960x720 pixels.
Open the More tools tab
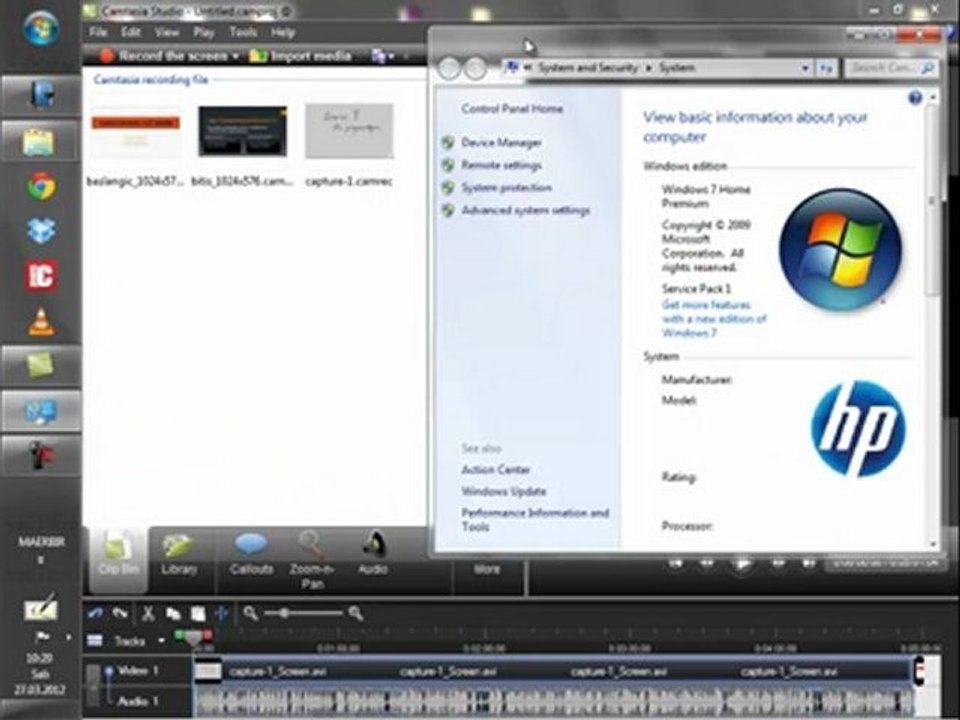pos(487,569)
